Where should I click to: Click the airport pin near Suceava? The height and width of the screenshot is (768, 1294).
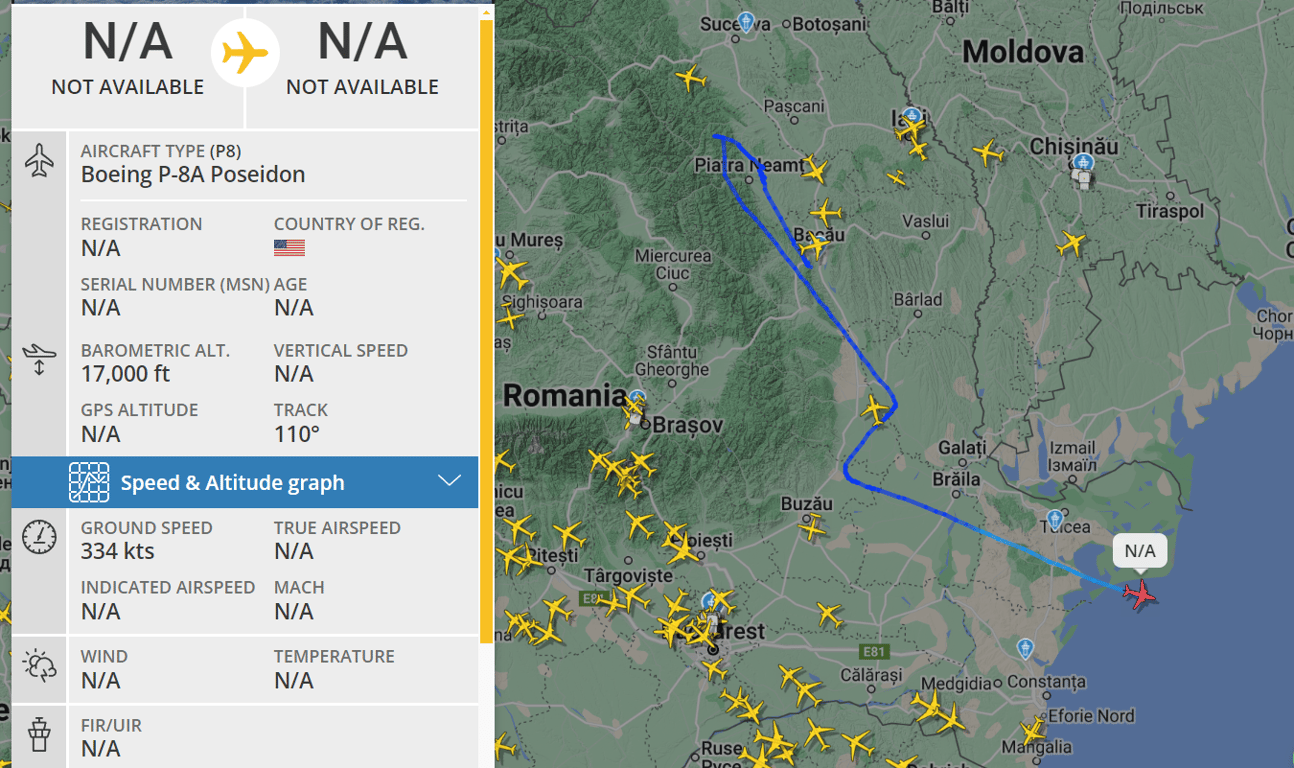point(745,22)
